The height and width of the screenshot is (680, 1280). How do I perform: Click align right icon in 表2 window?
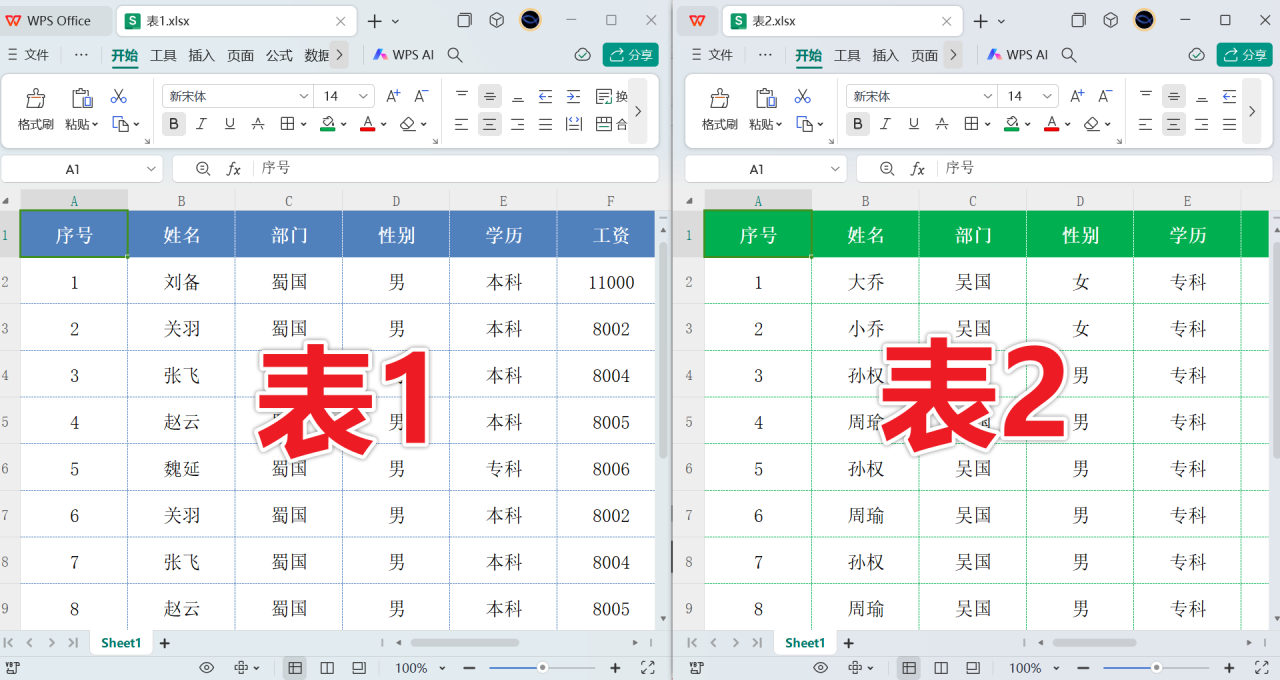click(x=1201, y=124)
